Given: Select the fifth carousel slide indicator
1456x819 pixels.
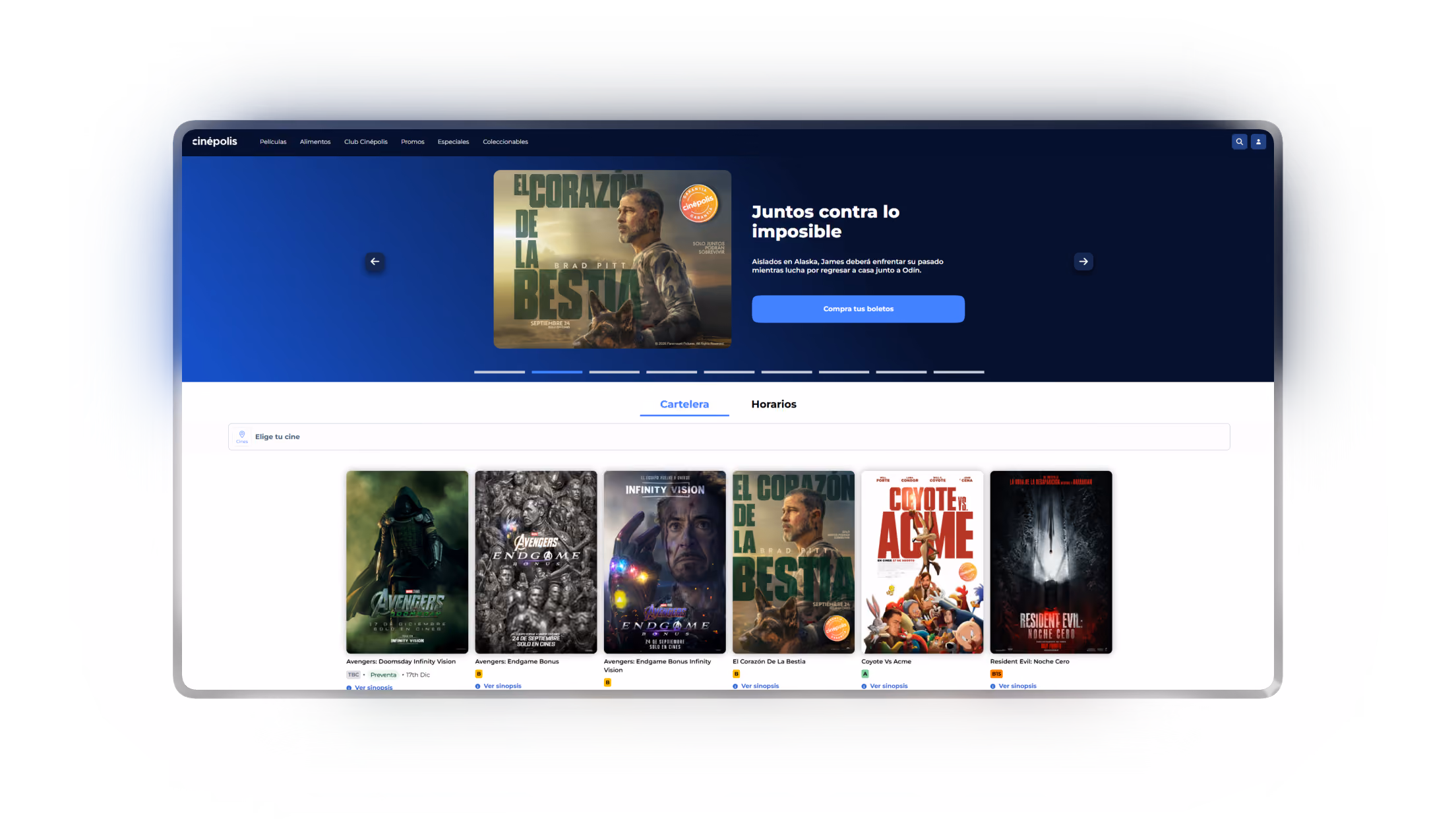Looking at the screenshot, I should click(729, 372).
